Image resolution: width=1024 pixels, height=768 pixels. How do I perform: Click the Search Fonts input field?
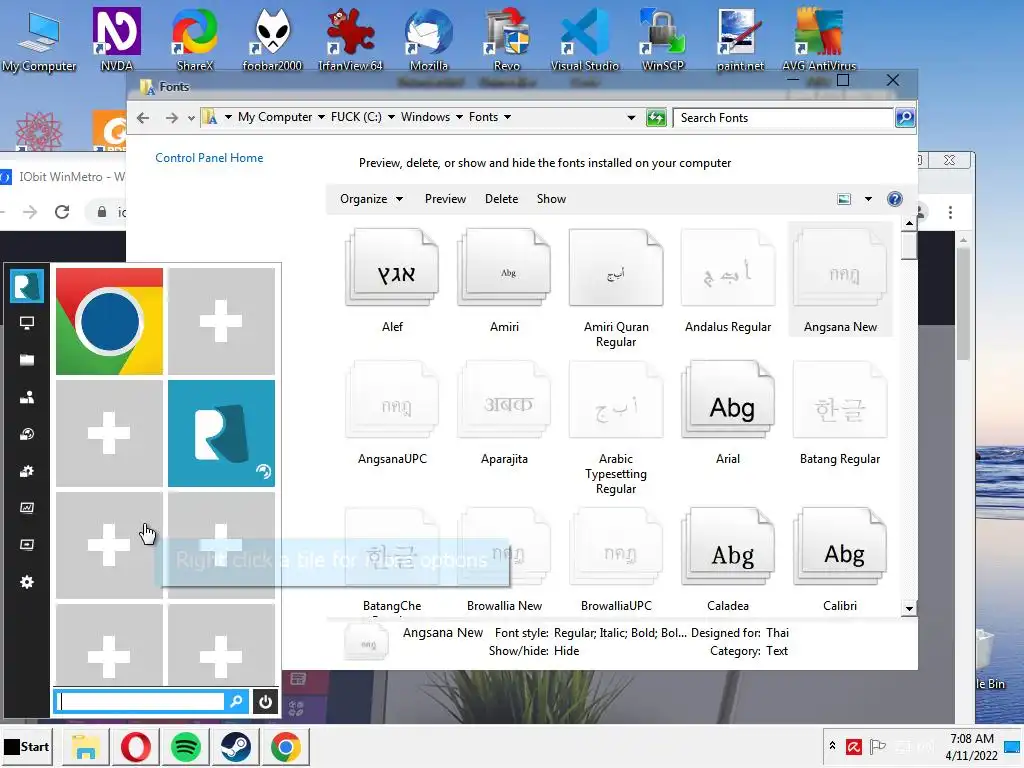coord(784,118)
